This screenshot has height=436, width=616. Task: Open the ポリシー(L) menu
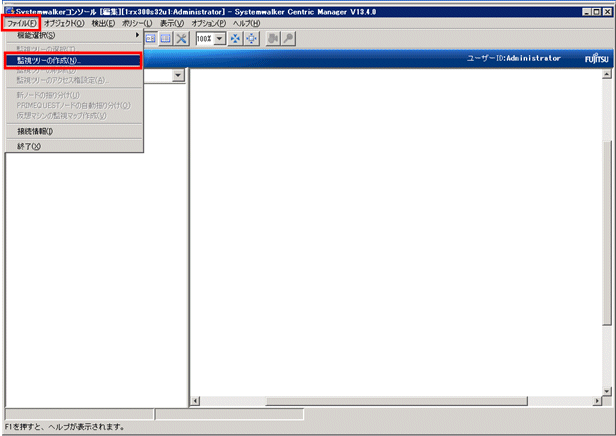click(137, 24)
